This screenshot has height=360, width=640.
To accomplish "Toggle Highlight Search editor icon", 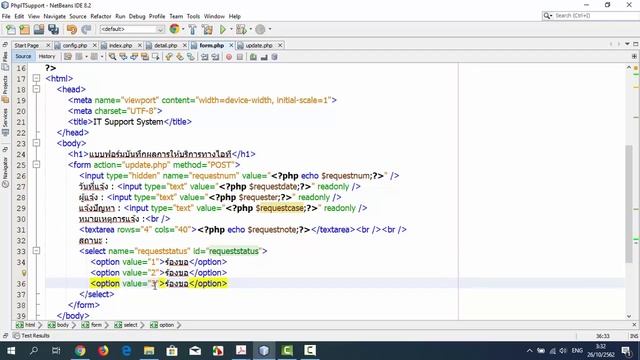I will pyautogui.click(x=145, y=57).
